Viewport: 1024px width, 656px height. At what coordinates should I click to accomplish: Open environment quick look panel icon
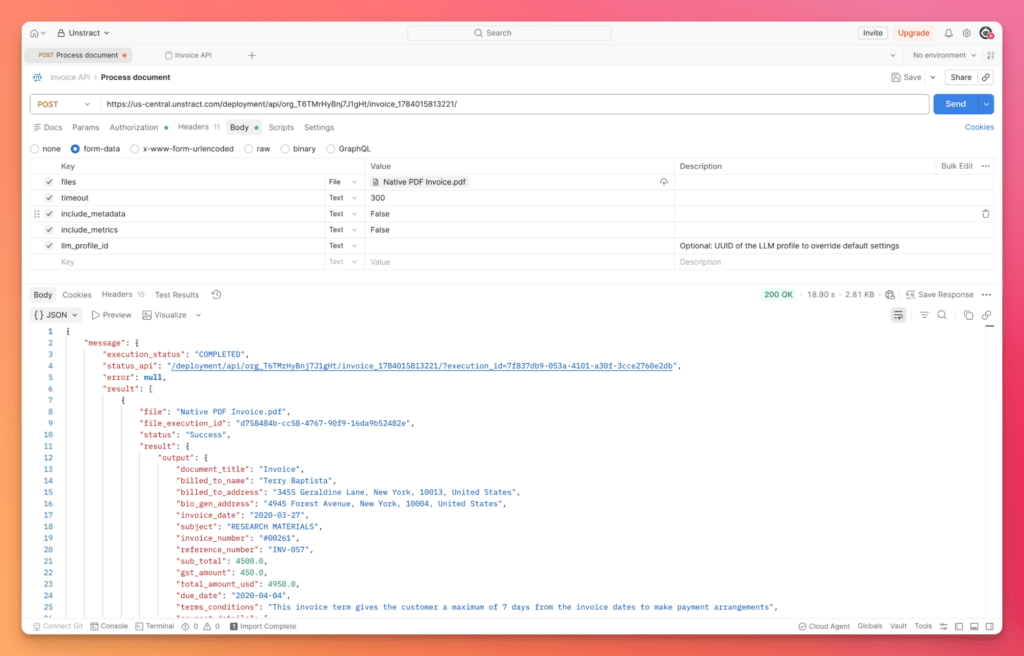click(x=991, y=56)
